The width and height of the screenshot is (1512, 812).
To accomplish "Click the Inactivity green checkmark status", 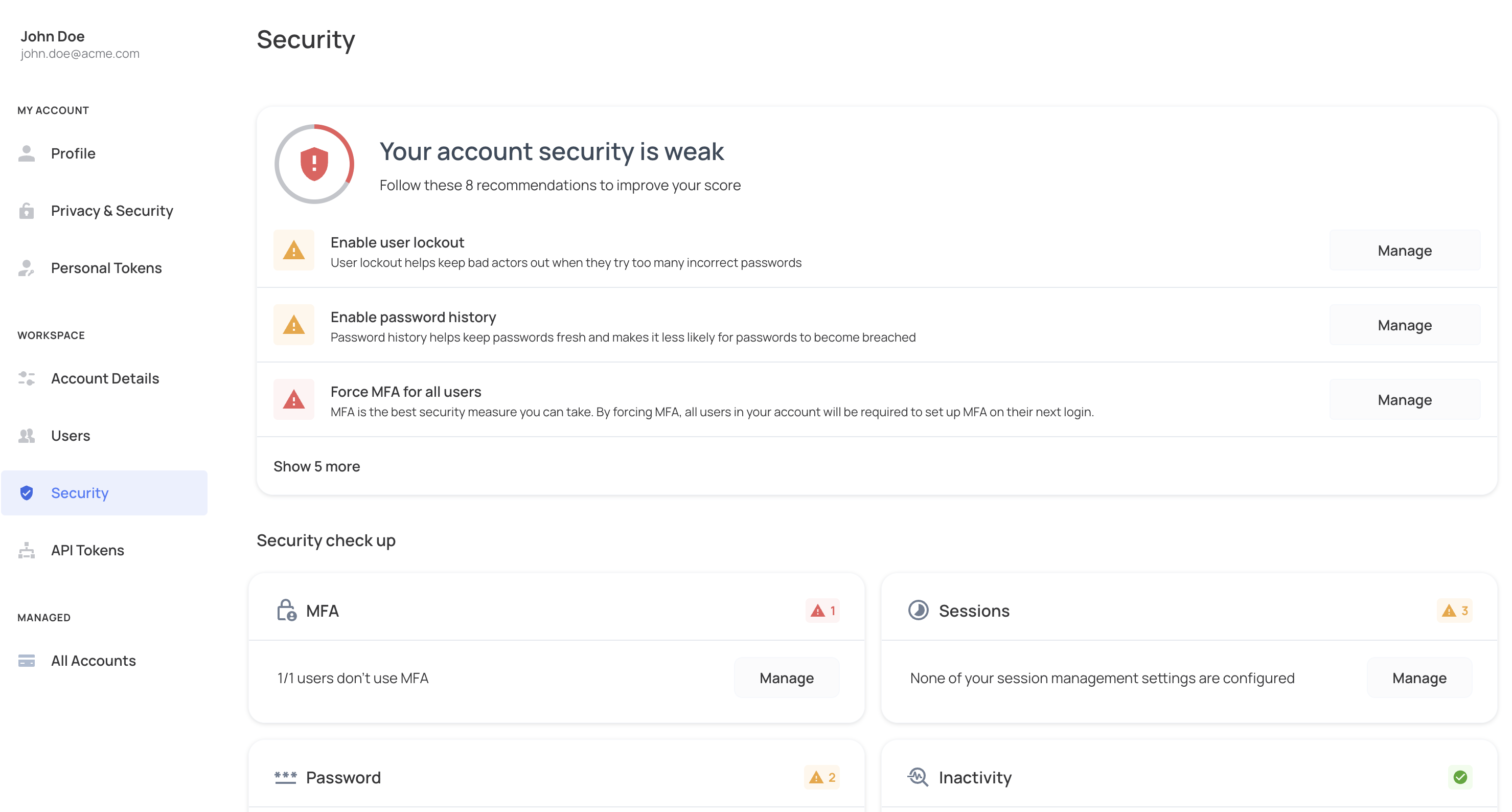I will 1460,777.
